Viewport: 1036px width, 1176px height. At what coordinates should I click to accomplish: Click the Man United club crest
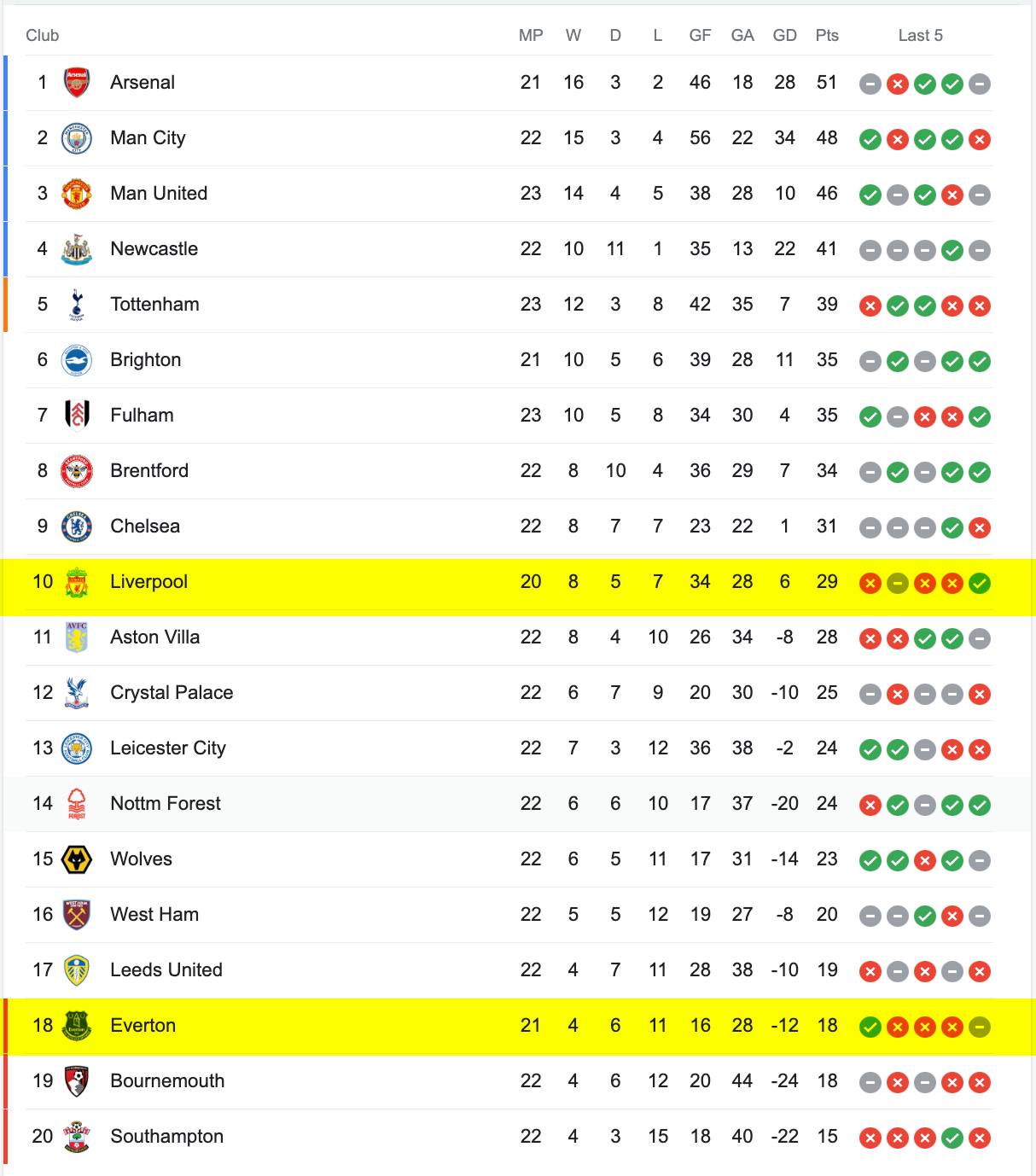coord(77,194)
